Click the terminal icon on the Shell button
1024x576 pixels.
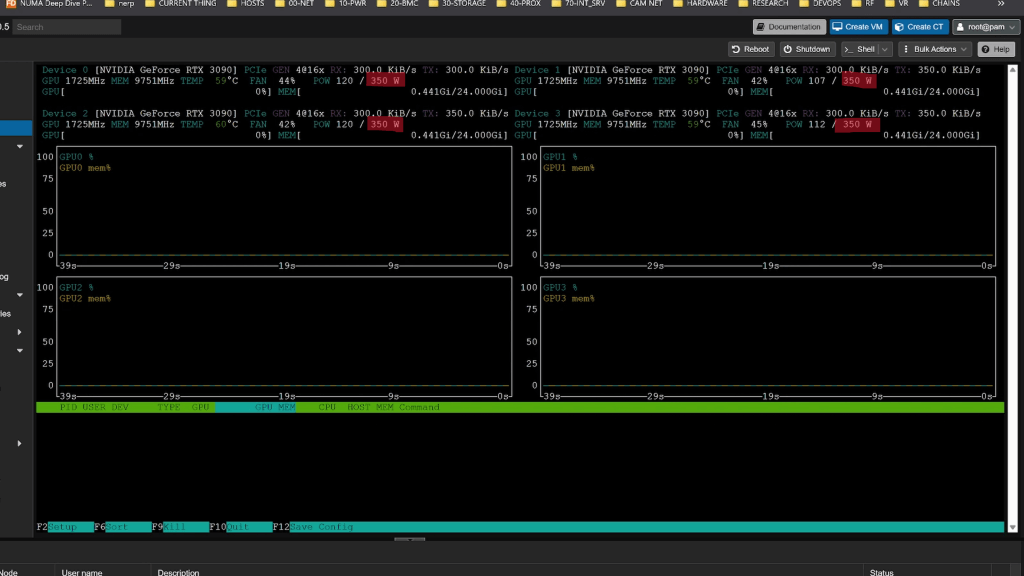point(848,48)
